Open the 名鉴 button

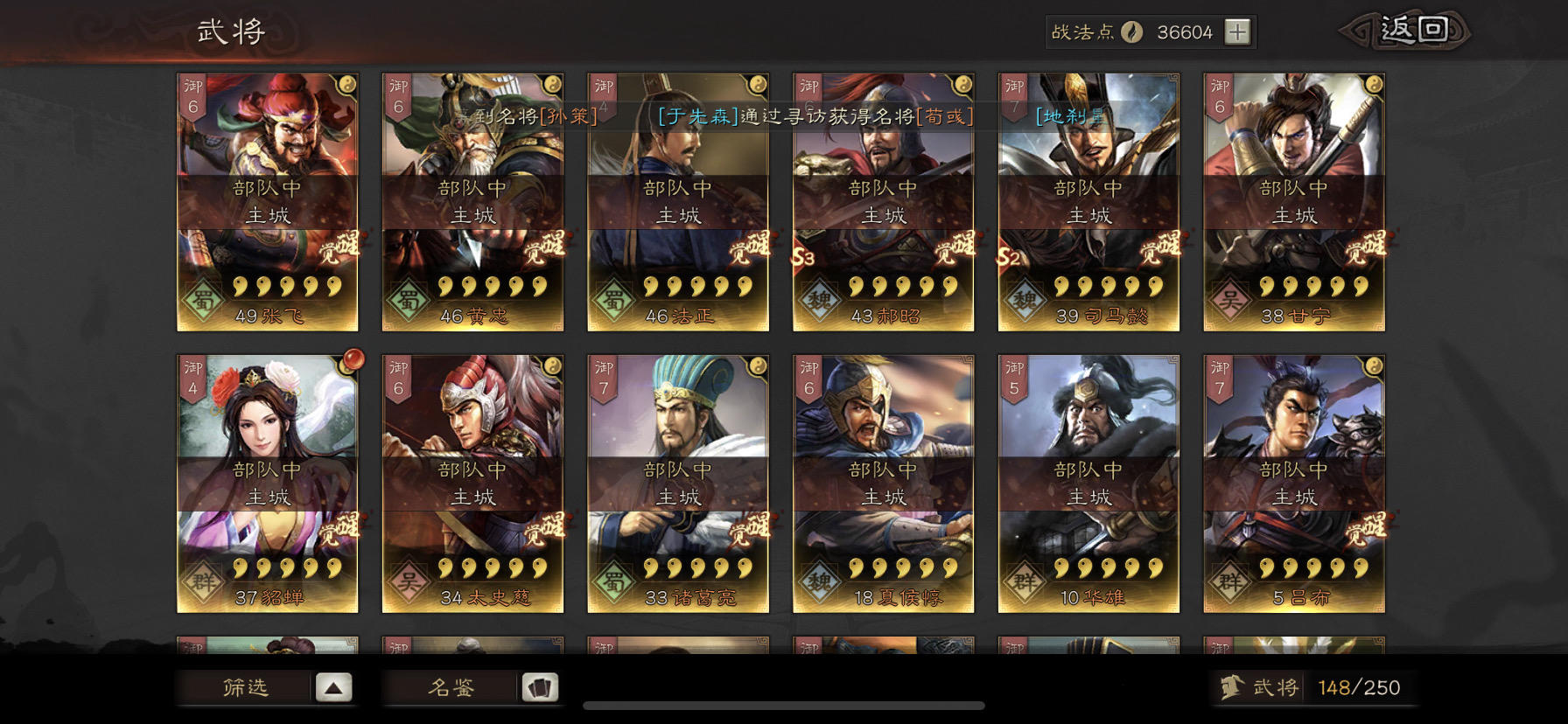tap(451, 687)
